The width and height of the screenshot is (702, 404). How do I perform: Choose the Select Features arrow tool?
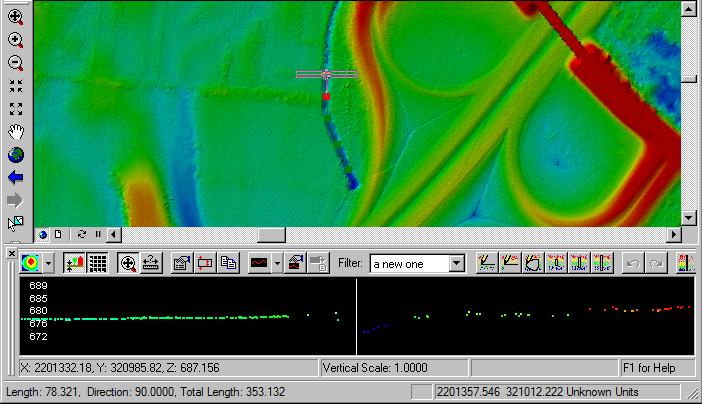[16, 223]
